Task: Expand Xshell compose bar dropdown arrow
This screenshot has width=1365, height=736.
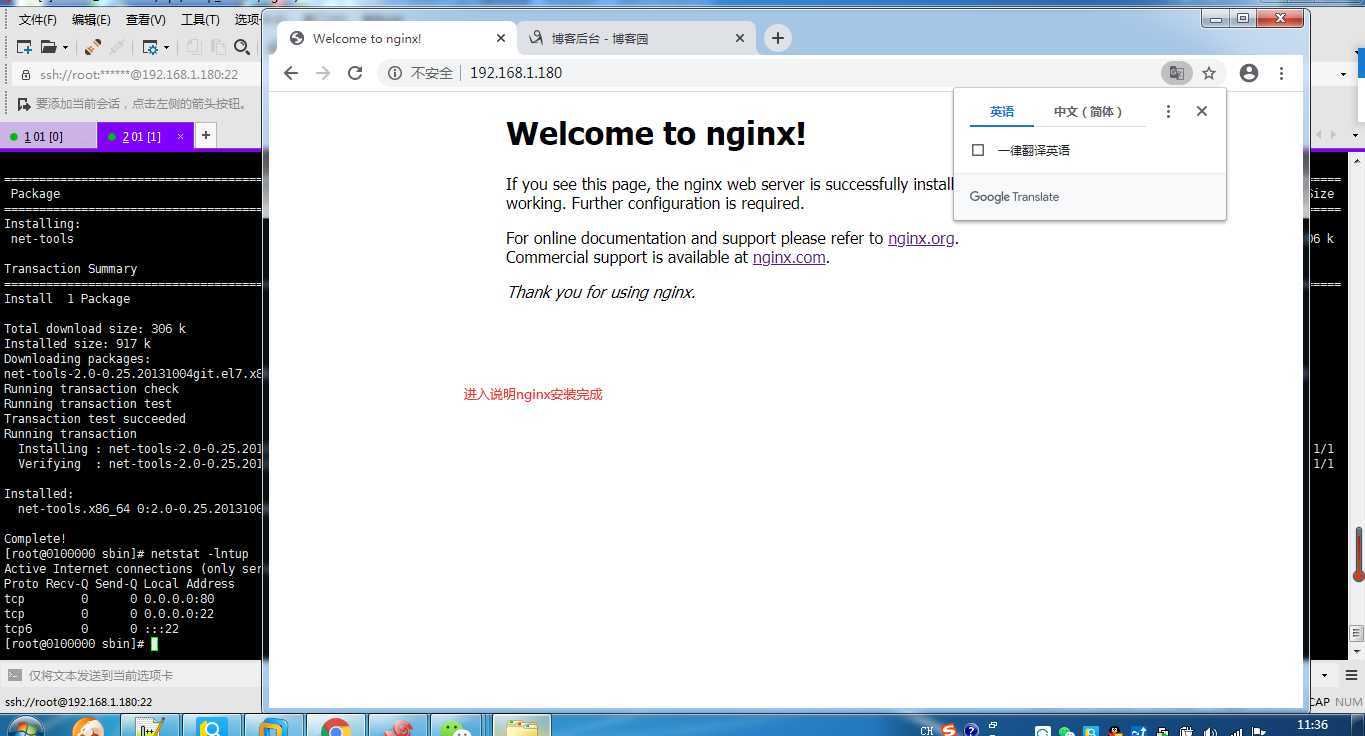Action: pyautogui.click(x=1325, y=676)
